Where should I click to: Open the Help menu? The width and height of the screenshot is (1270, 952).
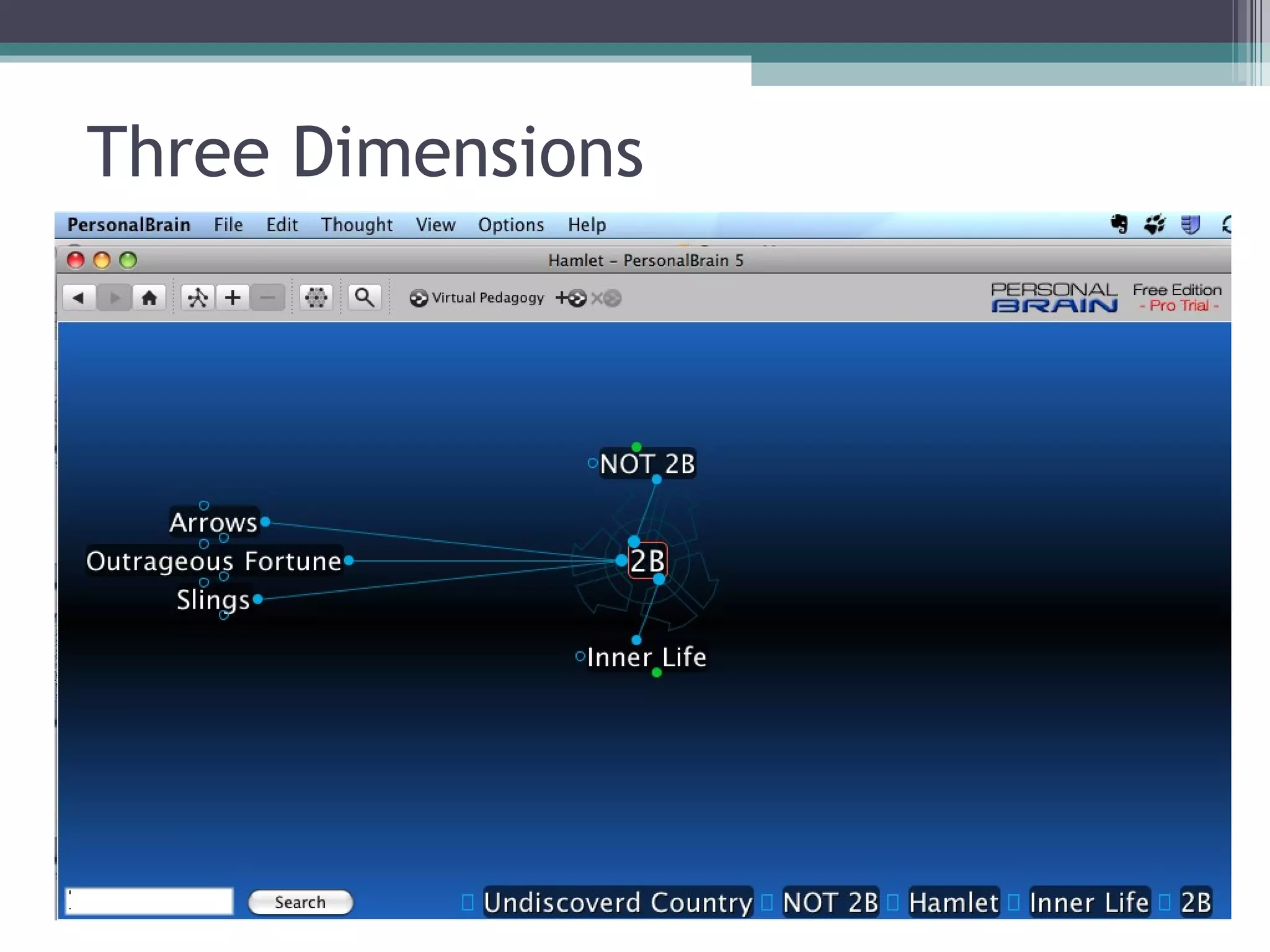click(x=587, y=225)
